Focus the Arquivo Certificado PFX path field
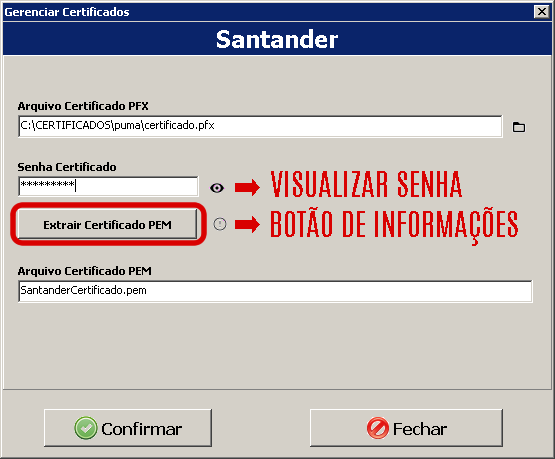This screenshot has width=555, height=459. click(260, 126)
